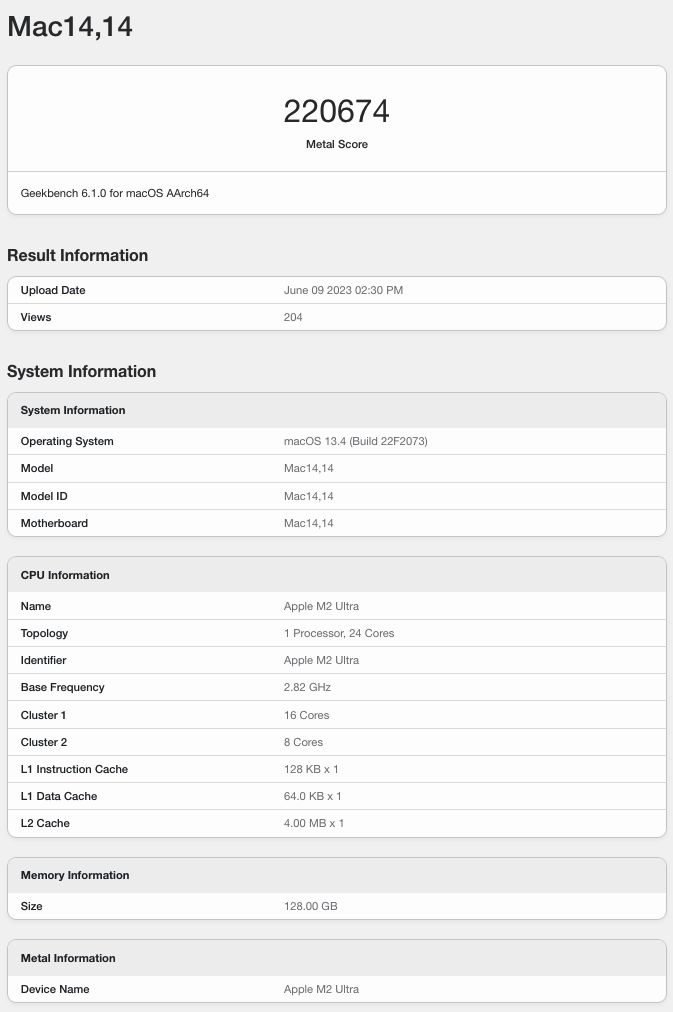Click the Operating System macOS 13.4 value

[356, 441]
